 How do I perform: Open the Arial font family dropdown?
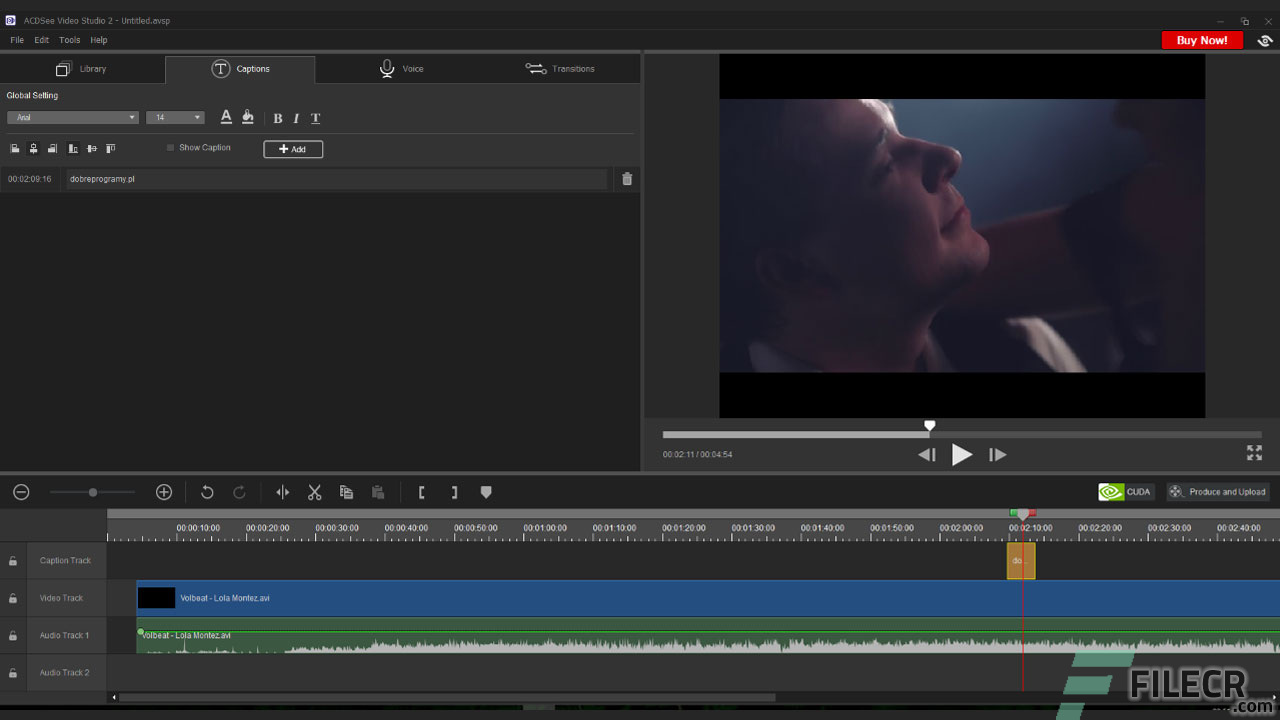point(73,118)
